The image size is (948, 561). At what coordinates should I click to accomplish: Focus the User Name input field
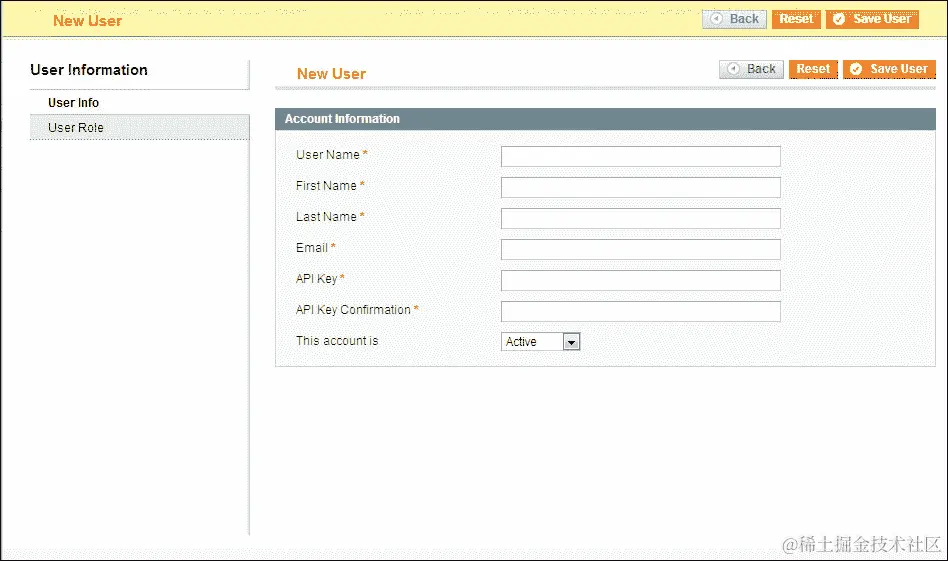(x=641, y=156)
